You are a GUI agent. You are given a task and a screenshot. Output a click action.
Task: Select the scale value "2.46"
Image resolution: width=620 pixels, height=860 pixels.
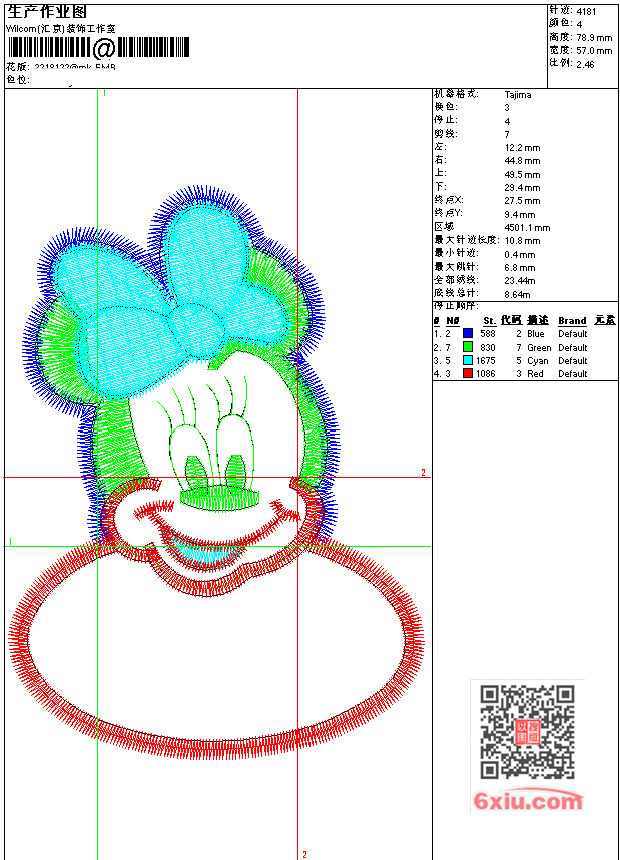click(585, 65)
